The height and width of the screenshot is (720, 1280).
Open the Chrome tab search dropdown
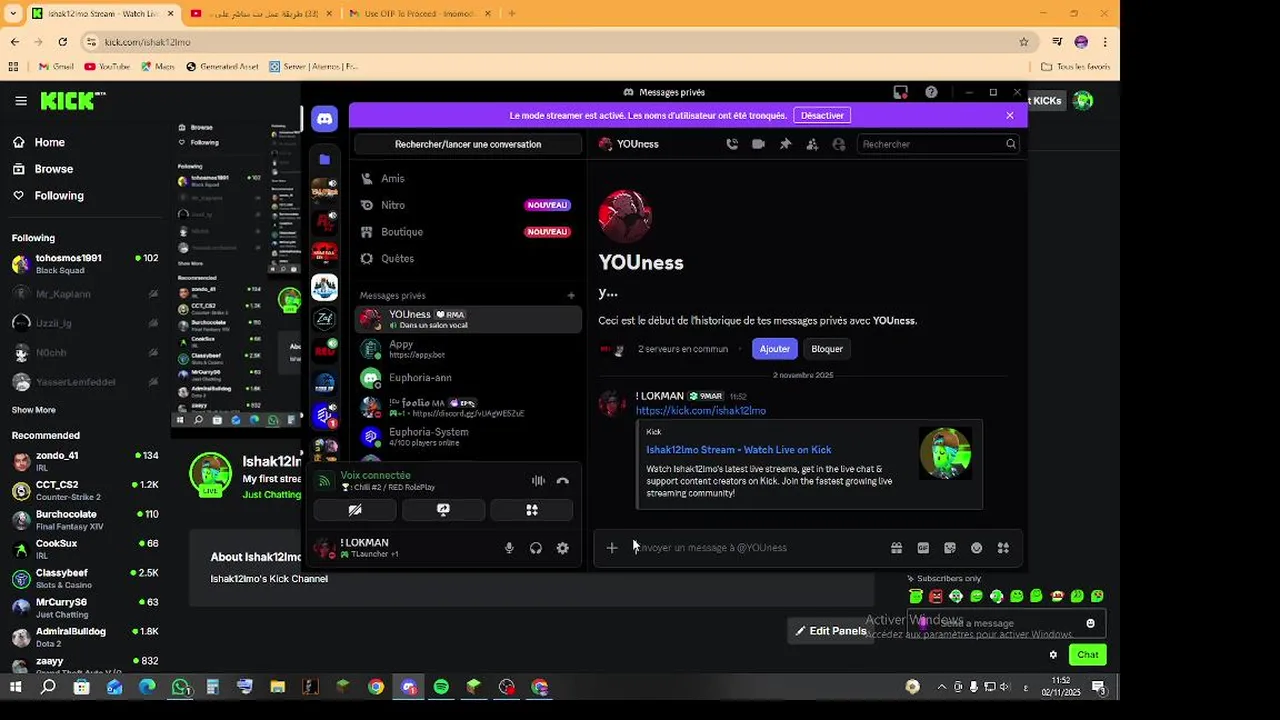13,13
